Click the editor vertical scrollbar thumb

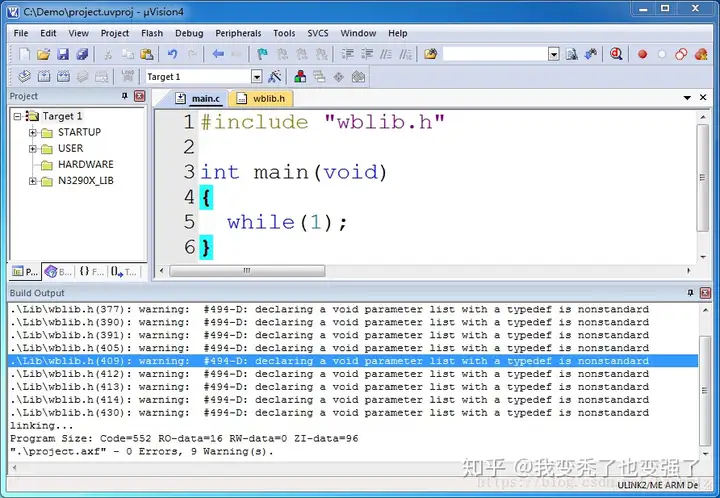point(703,177)
